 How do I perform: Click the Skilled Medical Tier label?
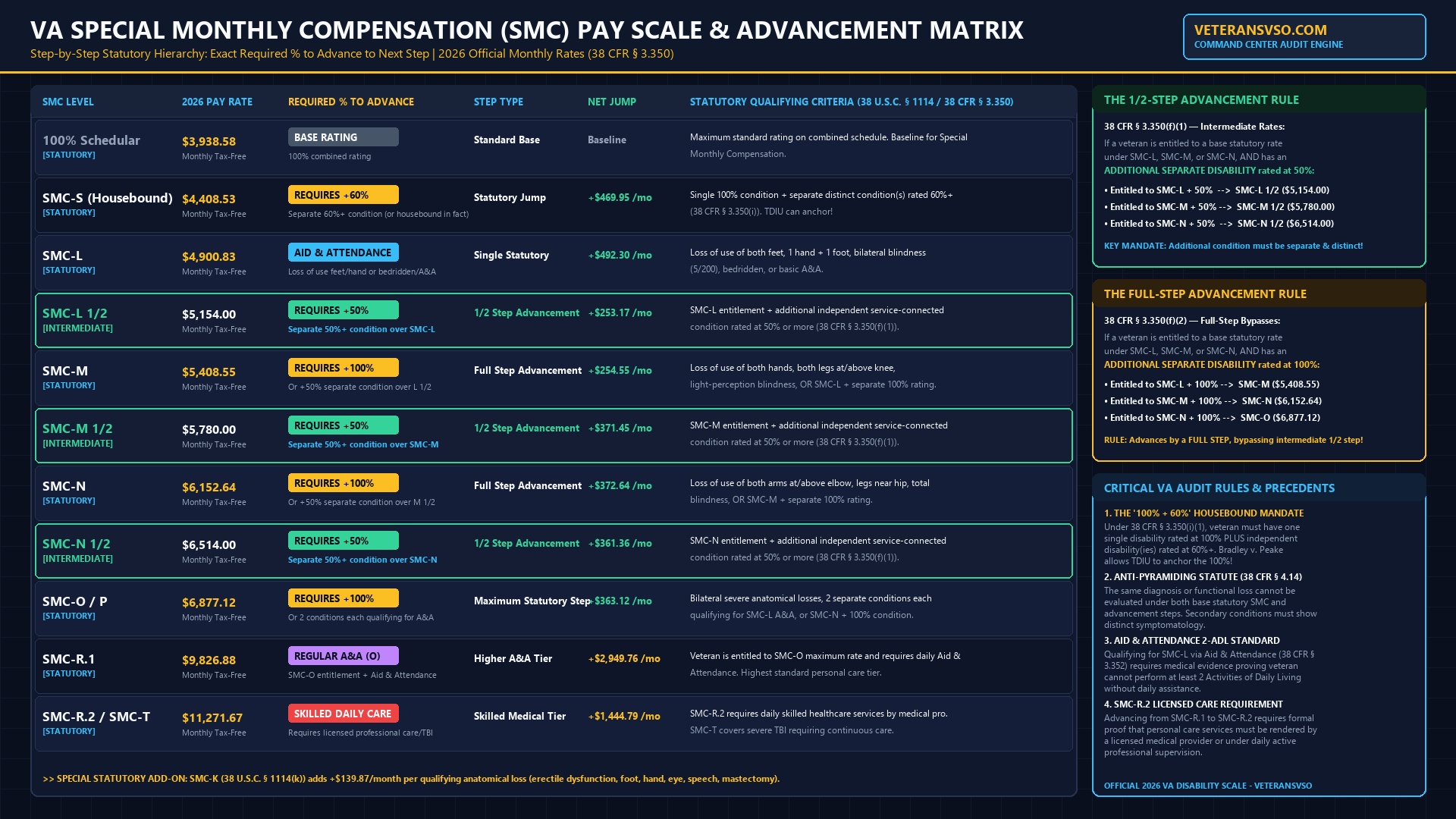point(519,716)
